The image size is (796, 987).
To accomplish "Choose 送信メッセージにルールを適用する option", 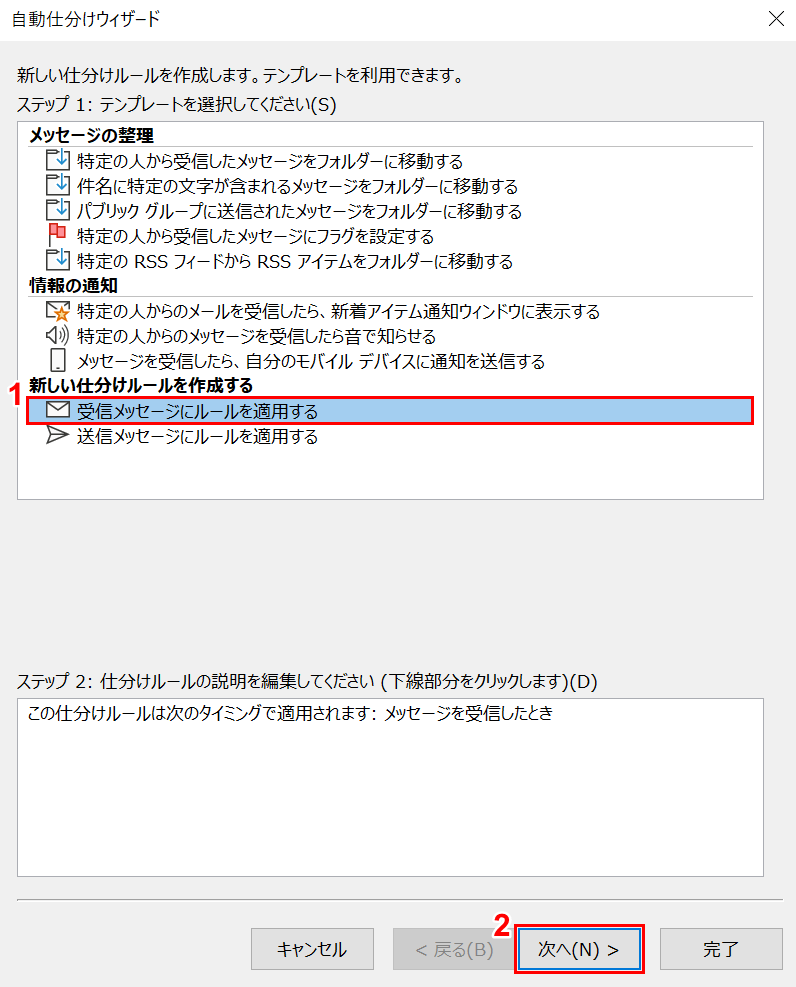I will point(198,436).
